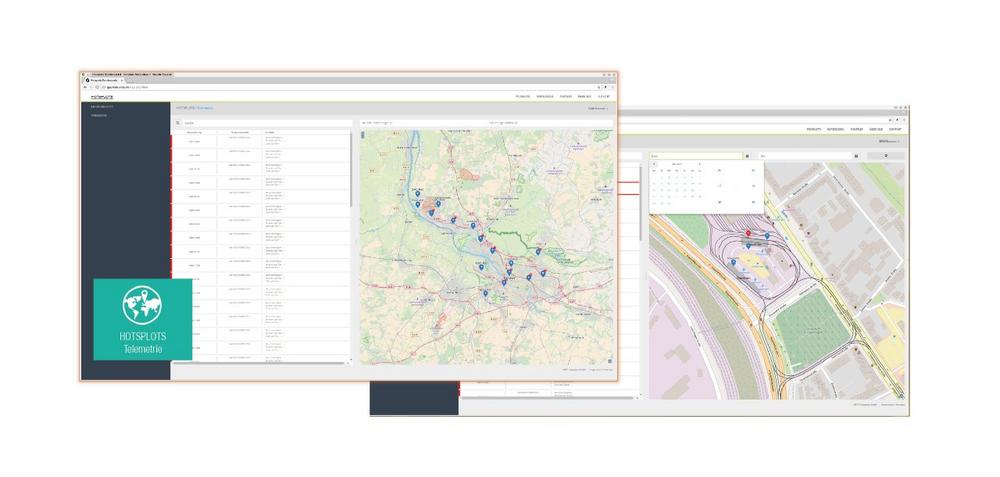Click the hotspot list's vertical scrollbar
Screen dimensions: 1000x477
pos(352,170)
